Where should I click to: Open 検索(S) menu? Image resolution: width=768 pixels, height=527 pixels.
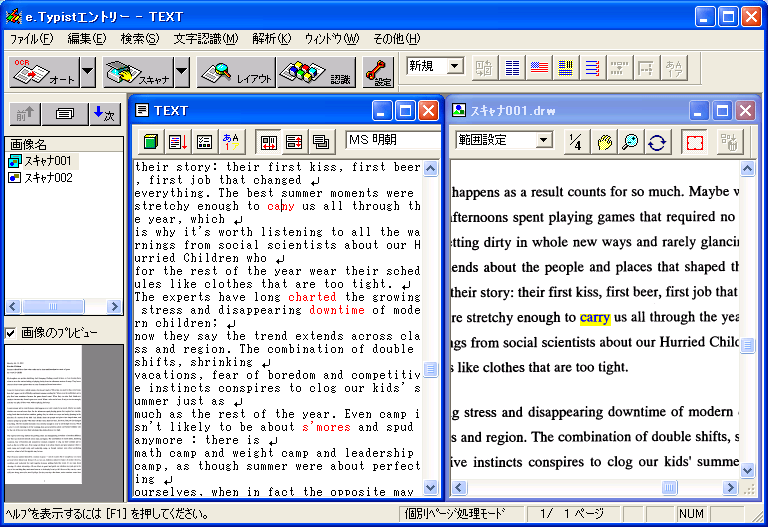click(140, 39)
